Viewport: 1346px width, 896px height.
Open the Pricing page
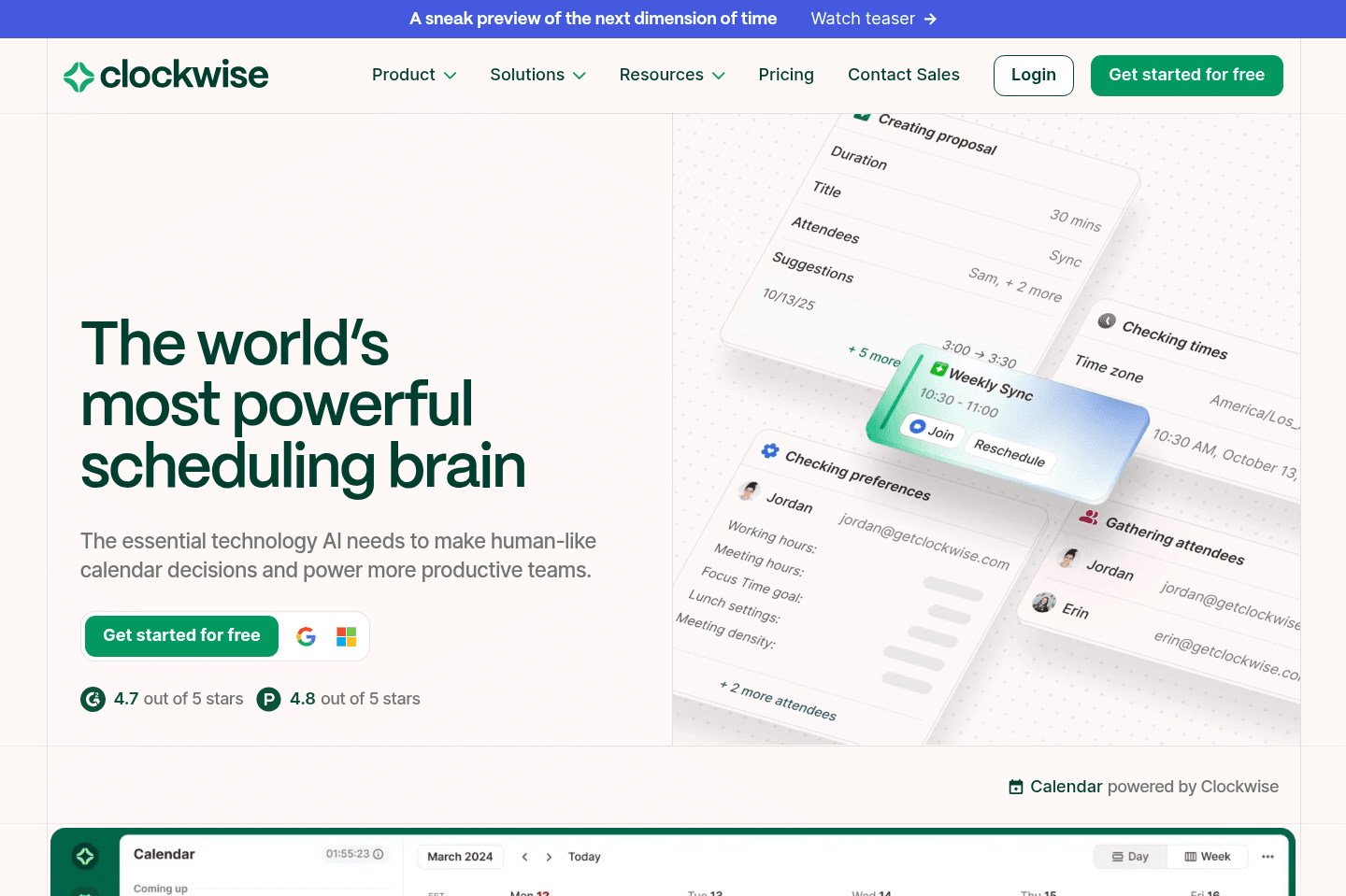[x=786, y=75]
